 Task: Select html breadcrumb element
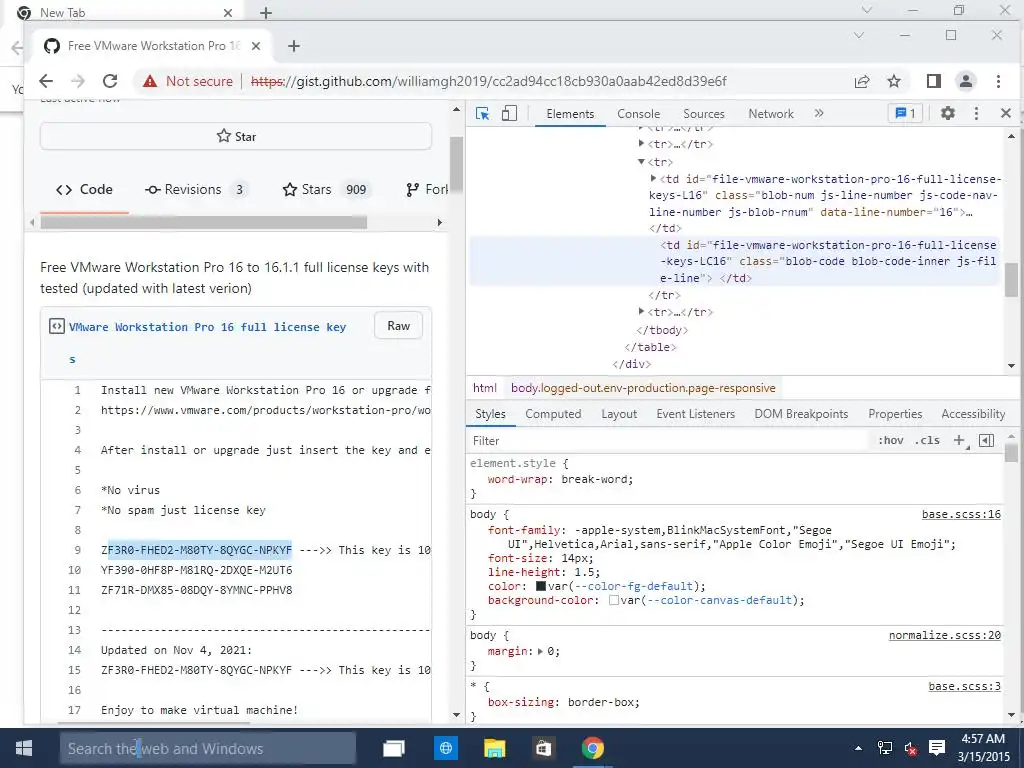485,388
